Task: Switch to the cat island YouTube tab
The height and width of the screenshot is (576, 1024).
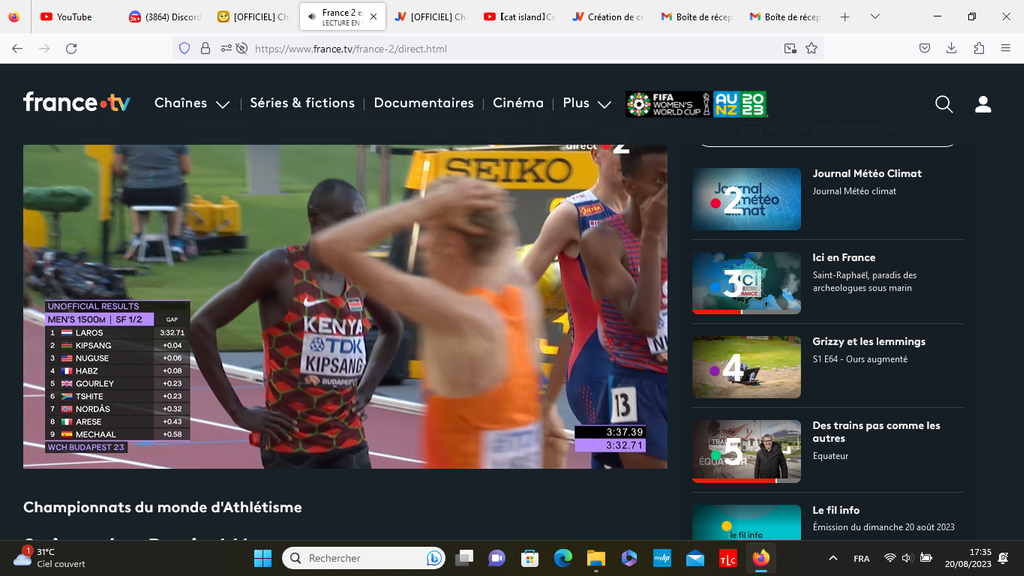Action: coord(520,17)
